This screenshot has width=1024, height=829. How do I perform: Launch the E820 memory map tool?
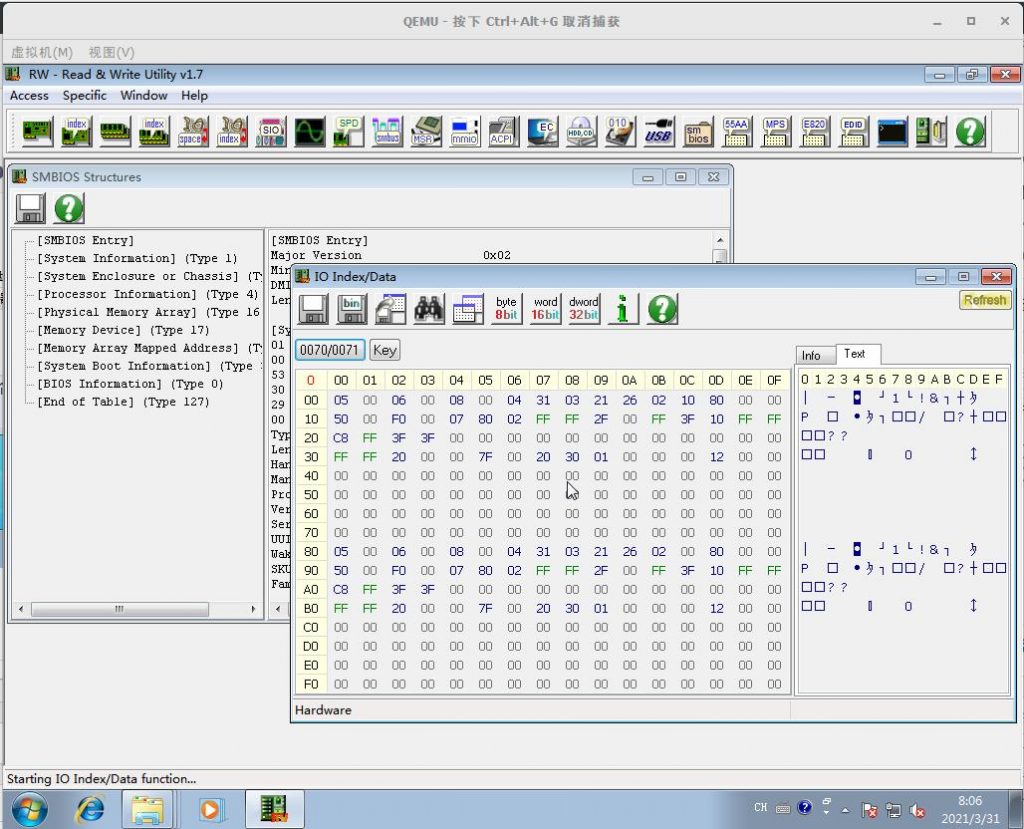(814, 131)
